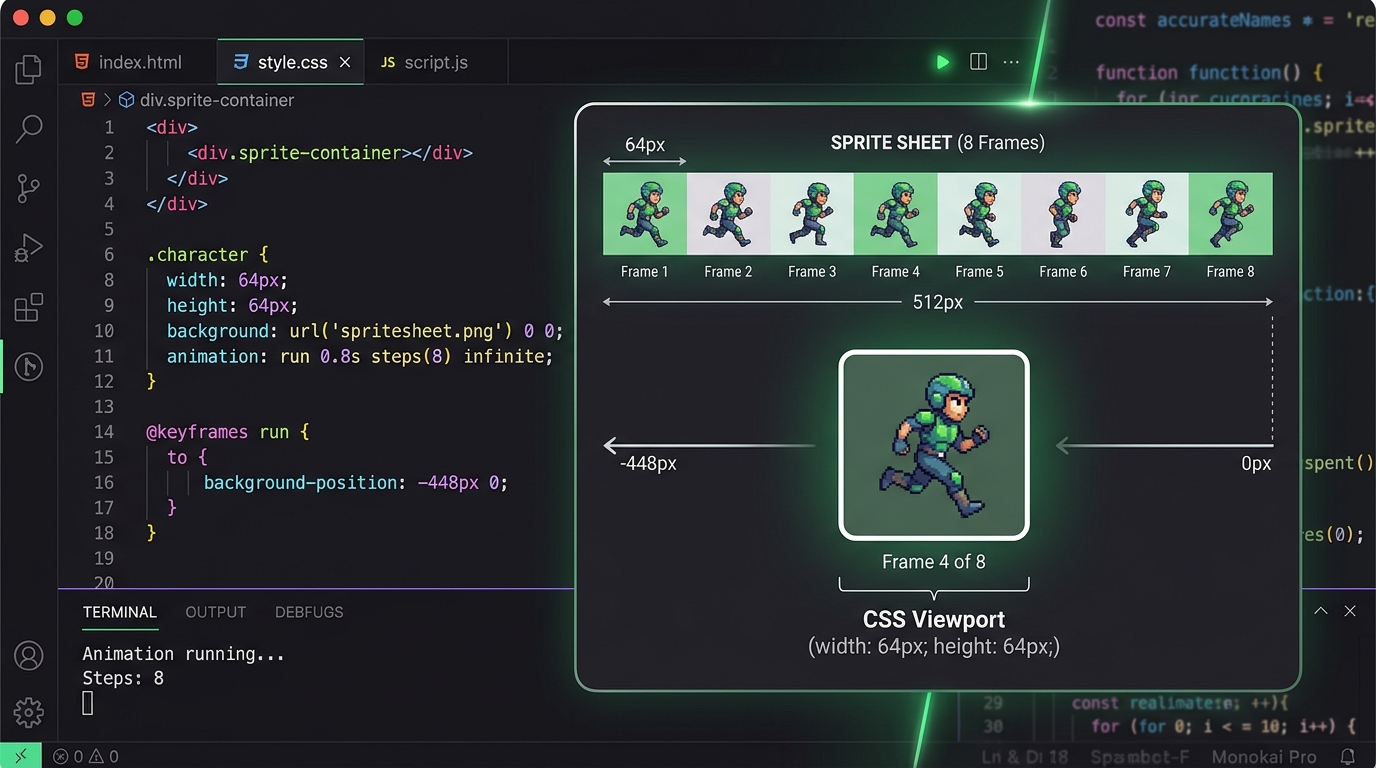Click the terminal cursor input box

coord(88,703)
